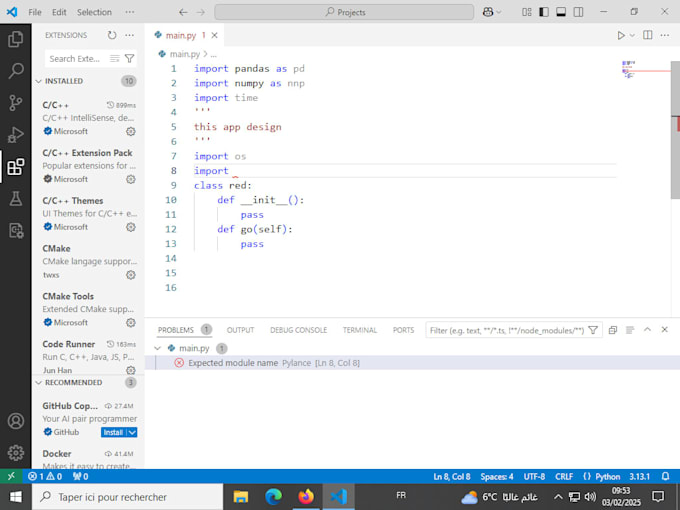Image resolution: width=680 pixels, height=510 pixels.
Task: Open the Source Control view
Action: 15,103
